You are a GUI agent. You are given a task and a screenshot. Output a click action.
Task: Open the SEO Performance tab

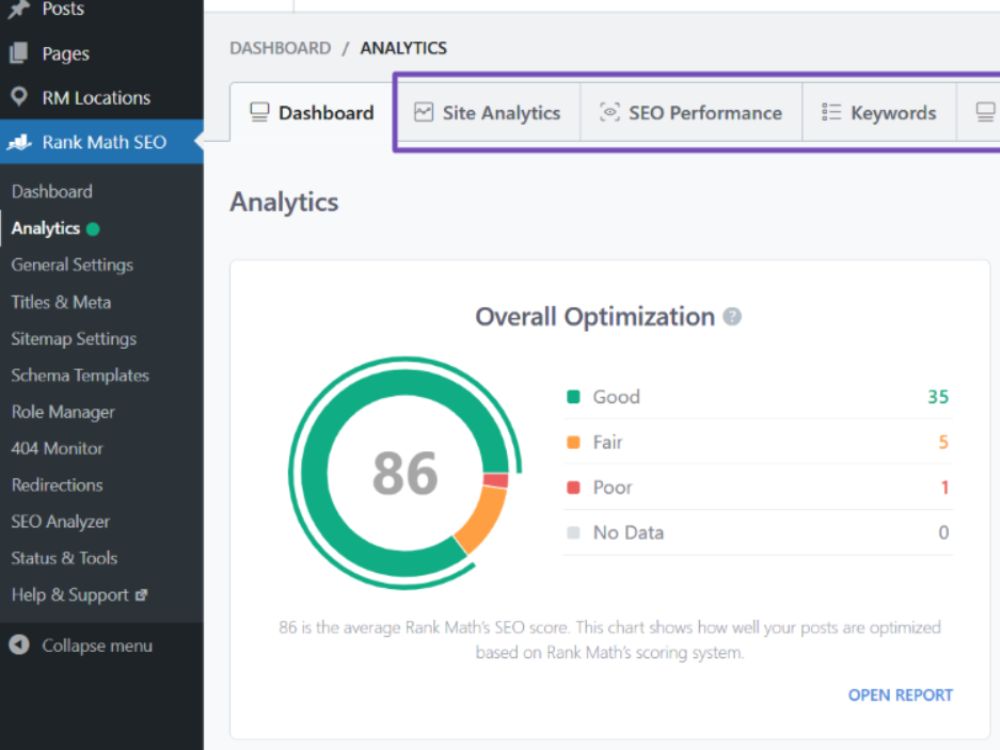[x=691, y=112]
